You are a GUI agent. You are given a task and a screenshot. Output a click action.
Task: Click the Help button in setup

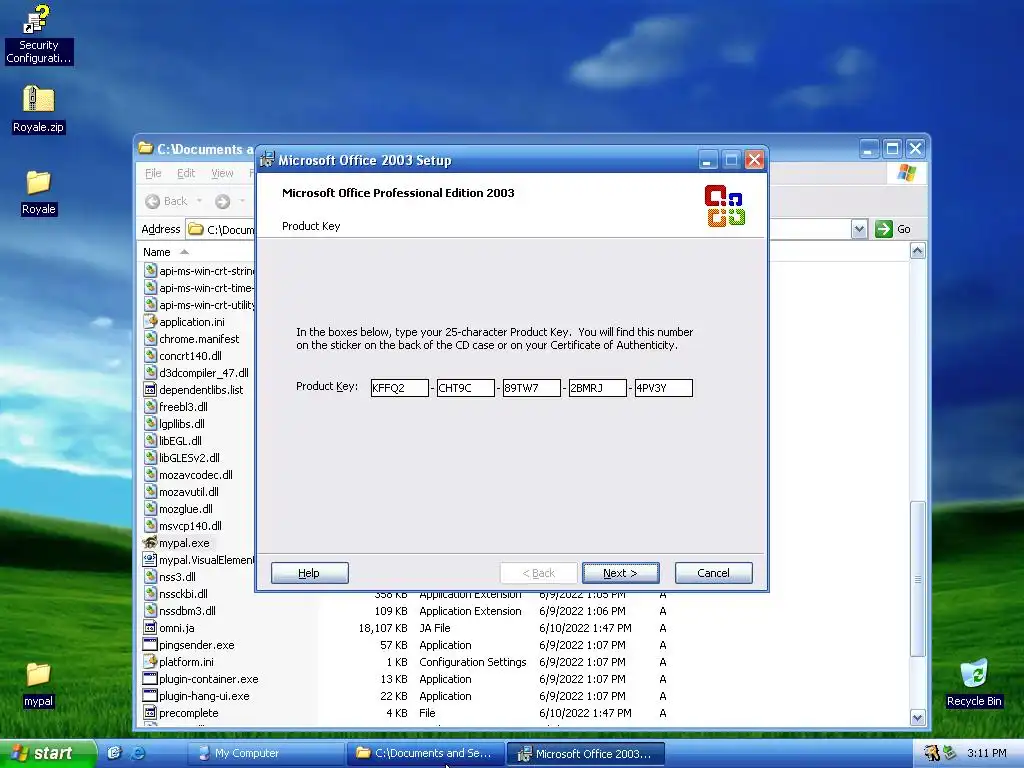pyautogui.click(x=310, y=573)
